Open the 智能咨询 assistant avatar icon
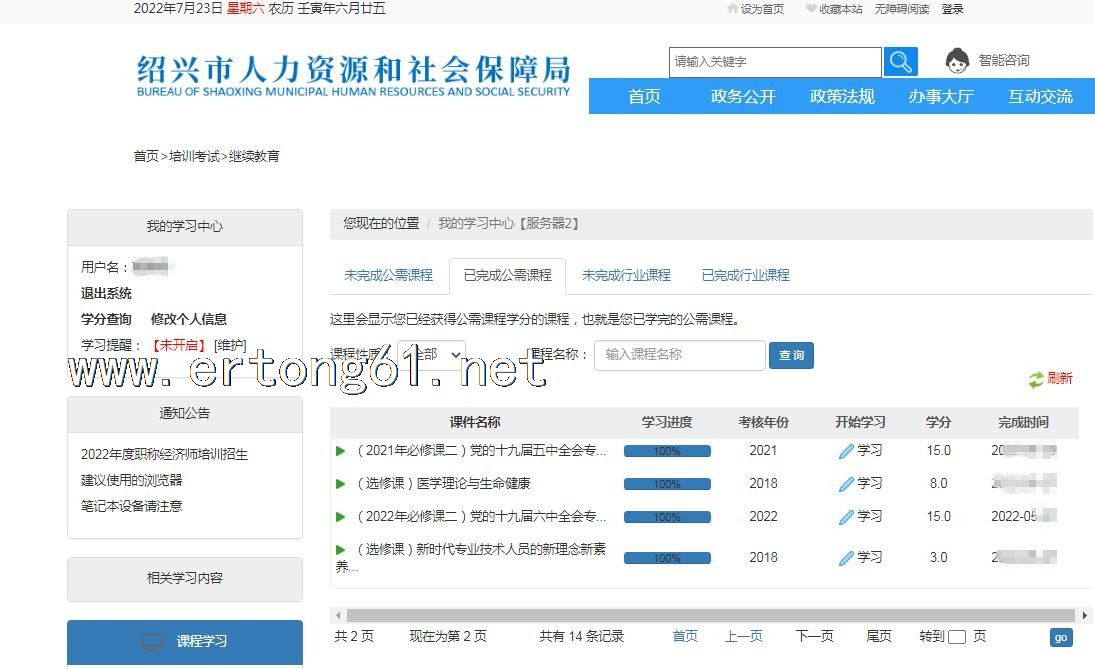The height and width of the screenshot is (669, 1095). click(x=957, y=61)
